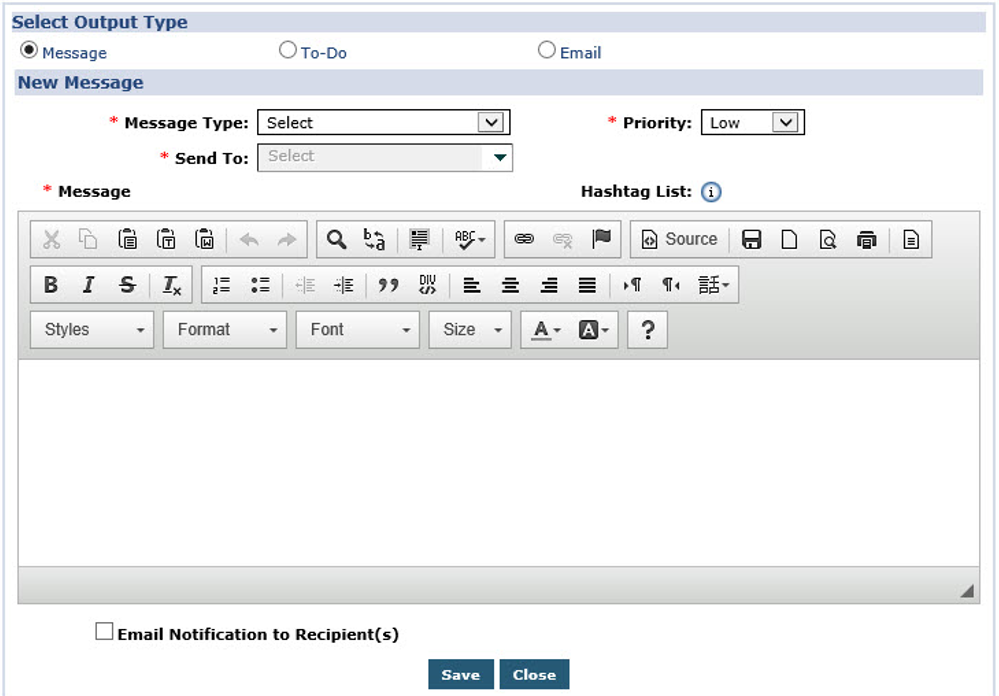The height and width of the screenshot is (696, 999).
Task: Select the To-Do output type
Action: coord(288,50)
